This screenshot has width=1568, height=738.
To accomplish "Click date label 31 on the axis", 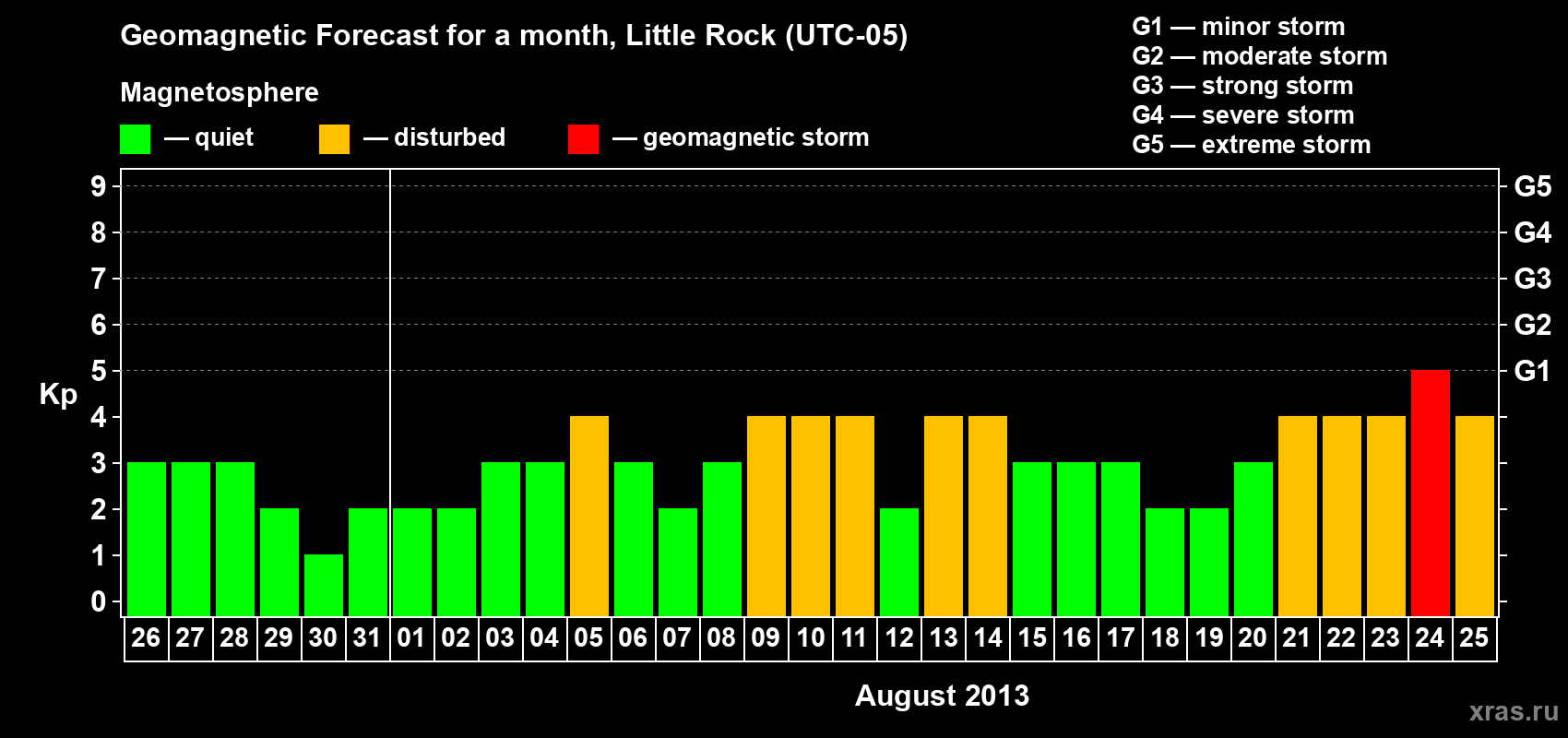I will (x=367, y=637).
